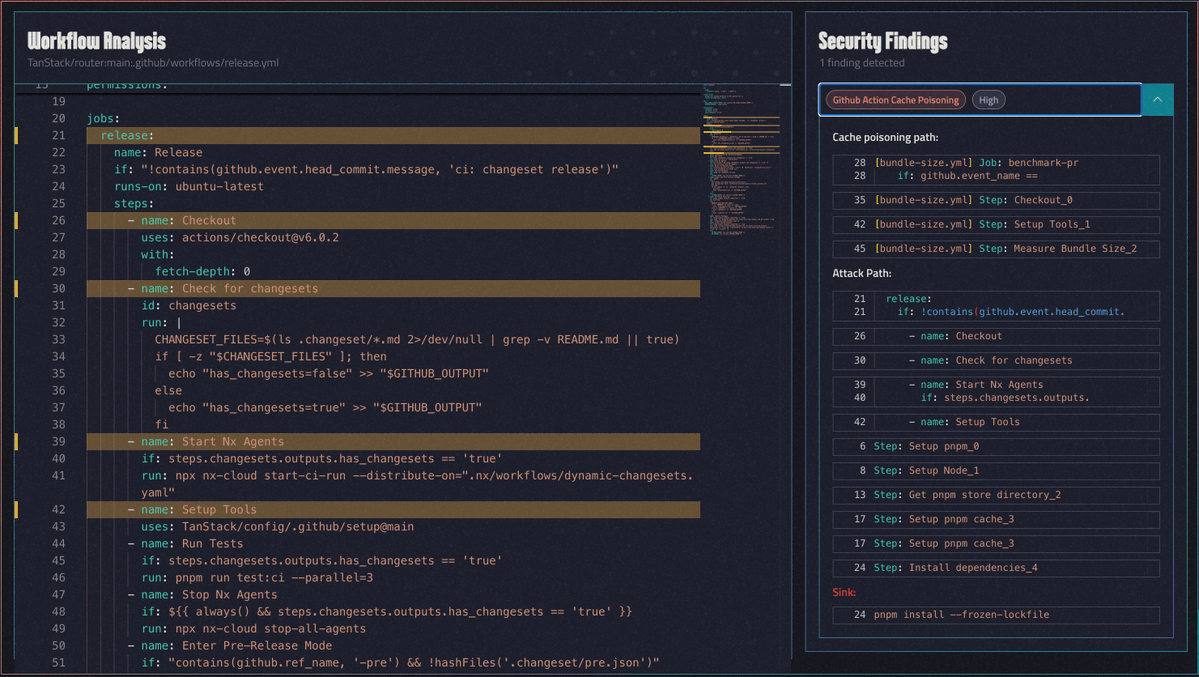Click code line 'id: changesets'

189,306
